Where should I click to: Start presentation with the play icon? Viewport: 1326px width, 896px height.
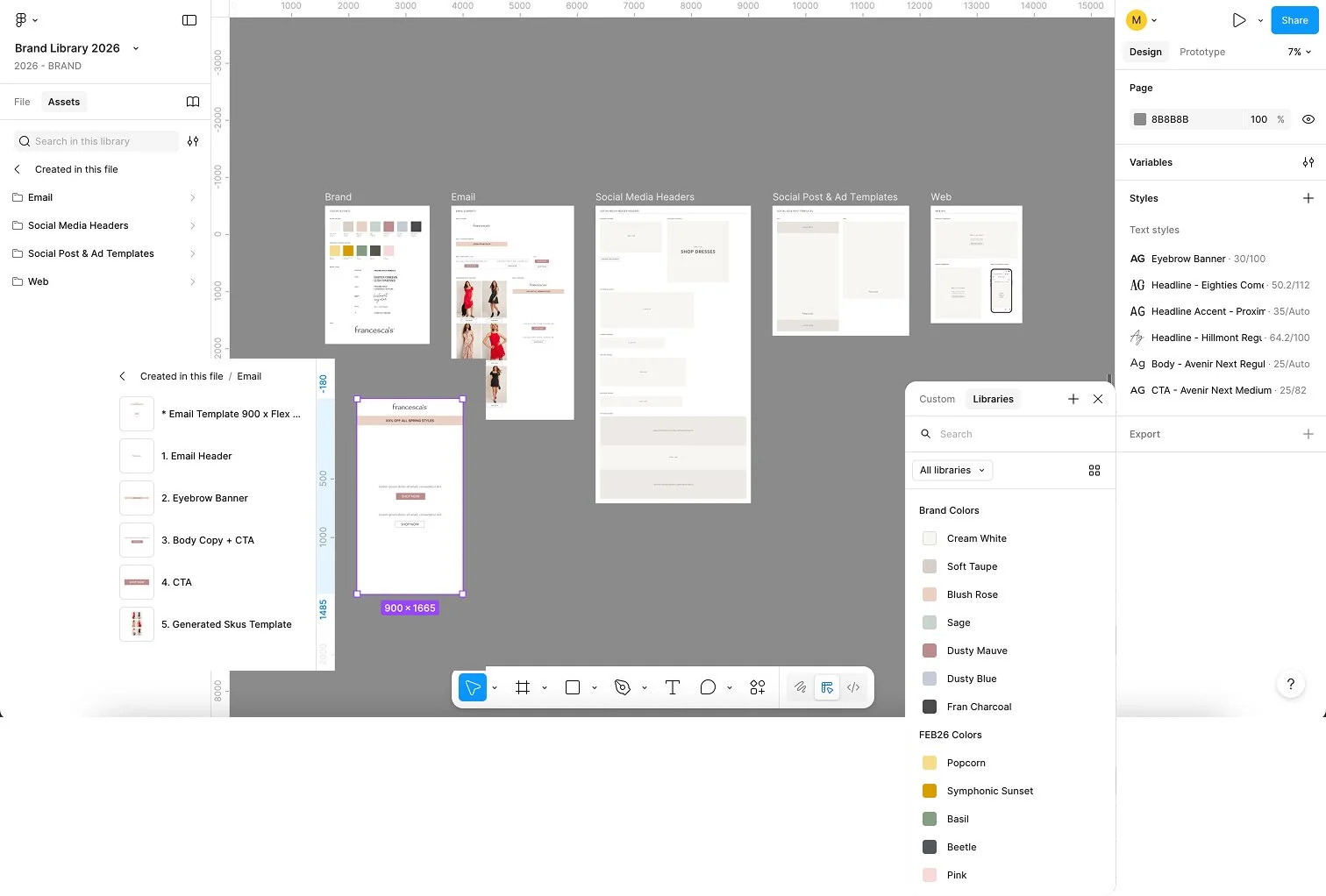pyautogui.click(x=1239, y=19)
